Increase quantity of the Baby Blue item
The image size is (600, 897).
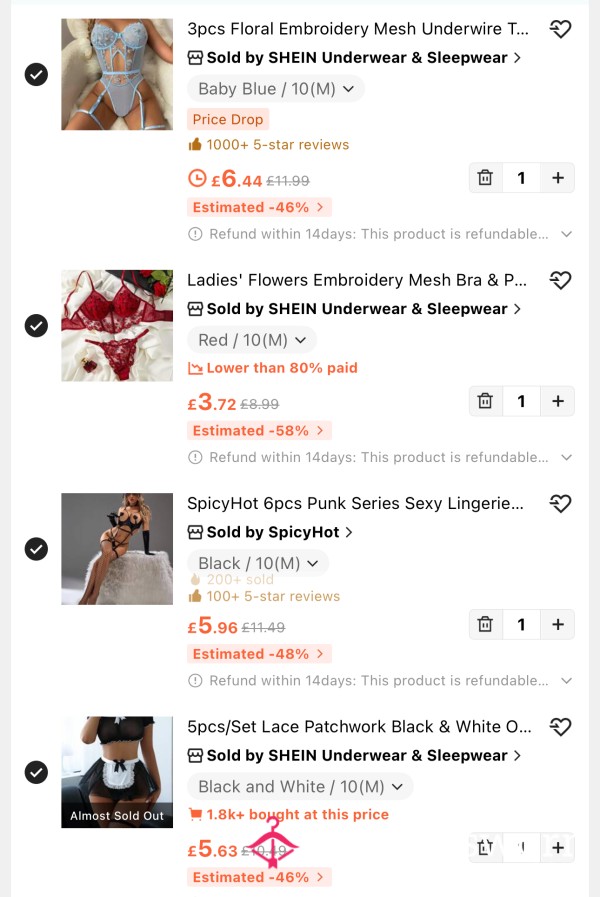coord(557,178)
